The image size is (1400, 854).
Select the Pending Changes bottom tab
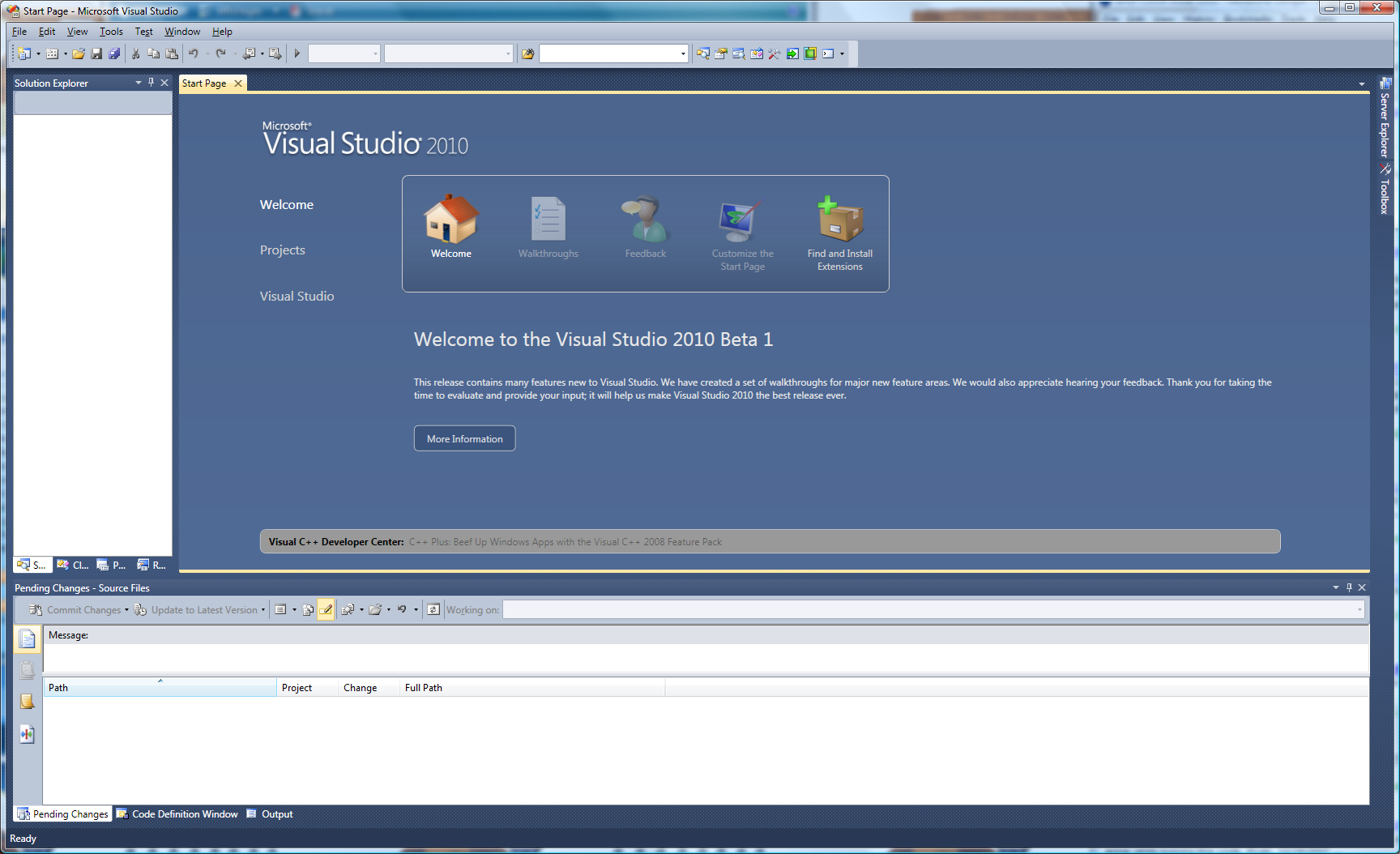(62, 814)
